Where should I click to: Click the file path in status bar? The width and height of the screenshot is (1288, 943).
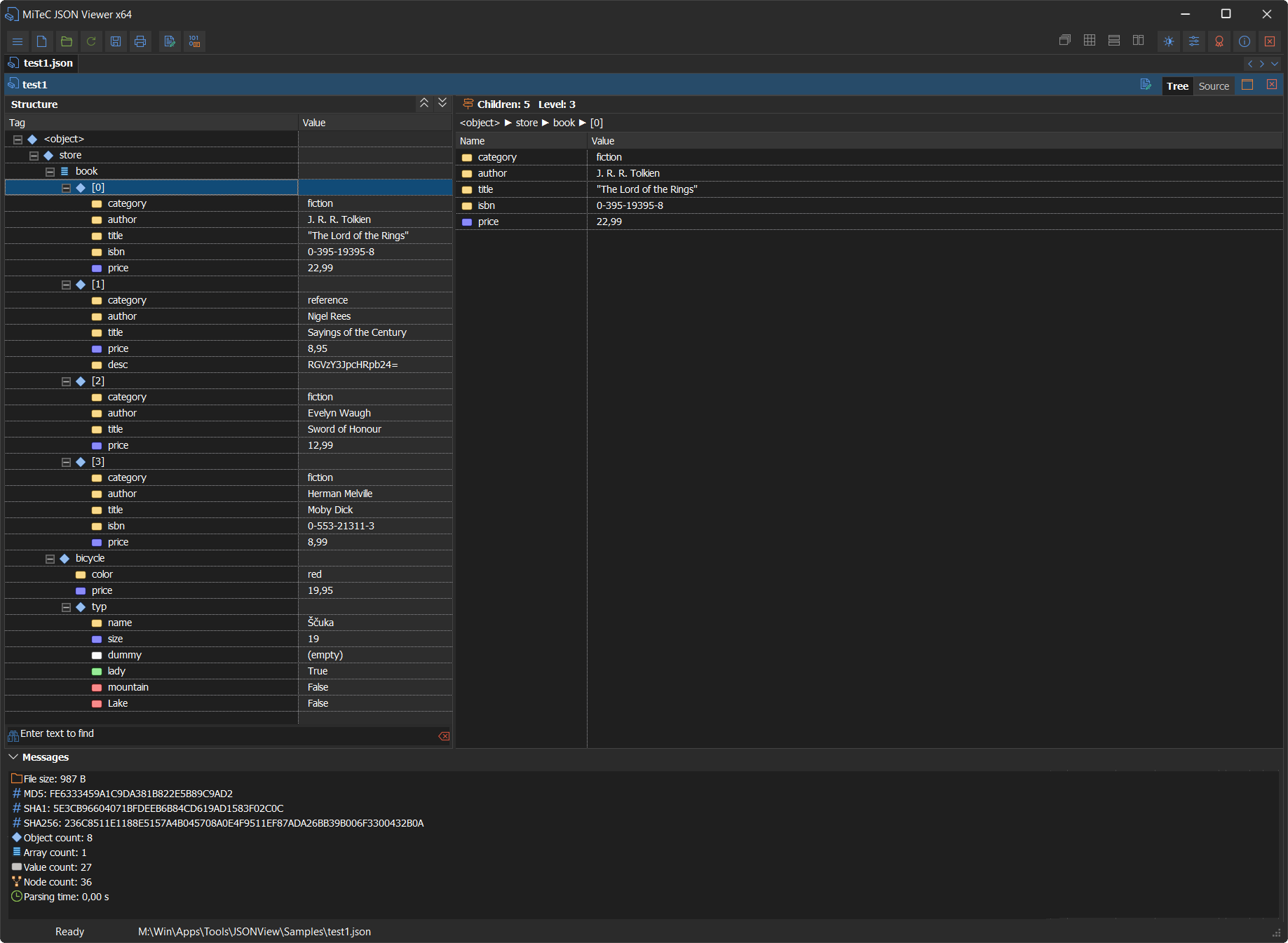(x=255, y=932)
